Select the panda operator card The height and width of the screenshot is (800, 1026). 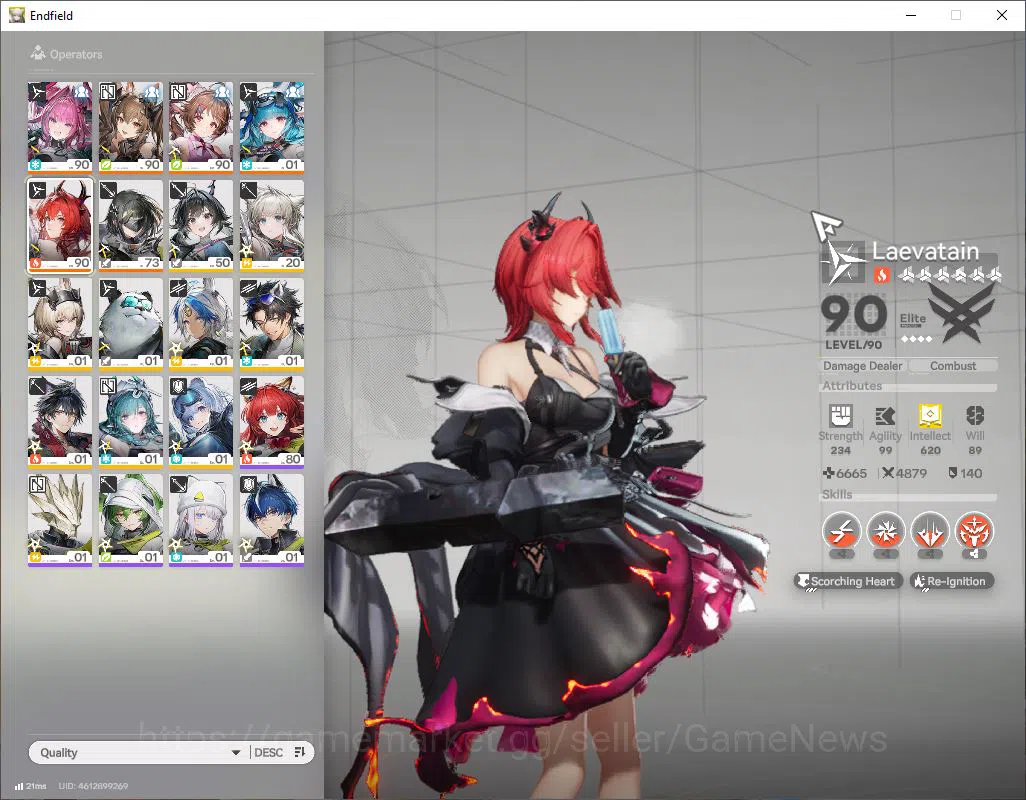[x=131, y=323]
